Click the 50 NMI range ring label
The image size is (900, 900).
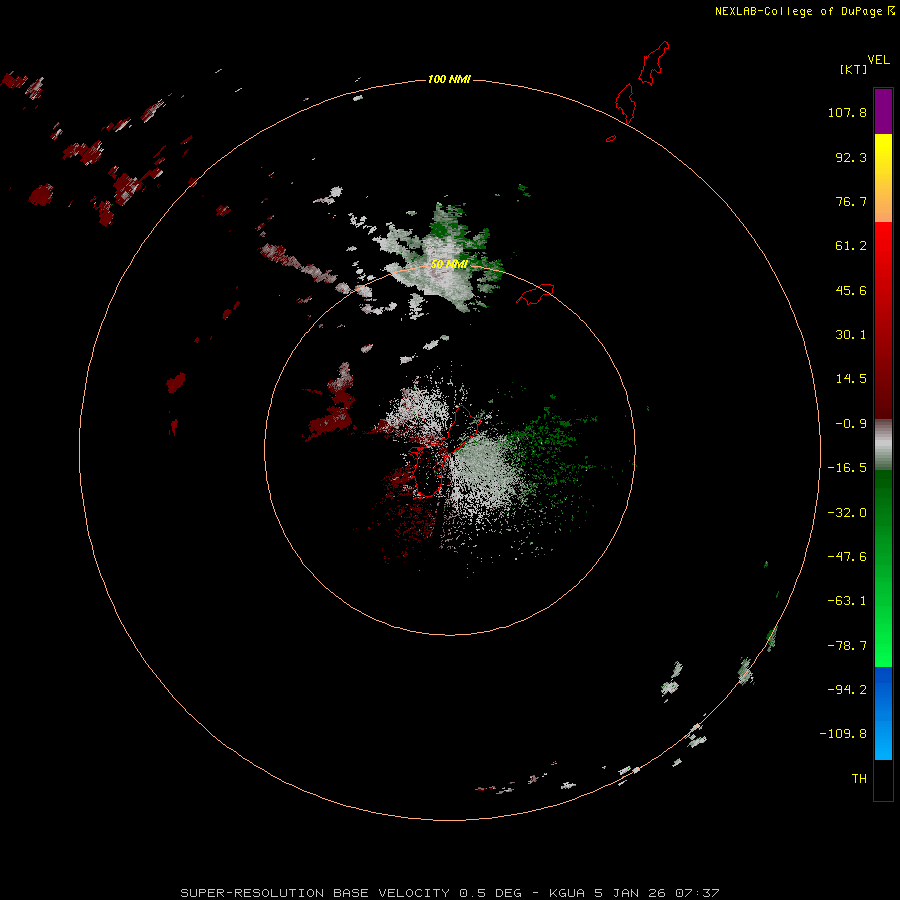449,264
